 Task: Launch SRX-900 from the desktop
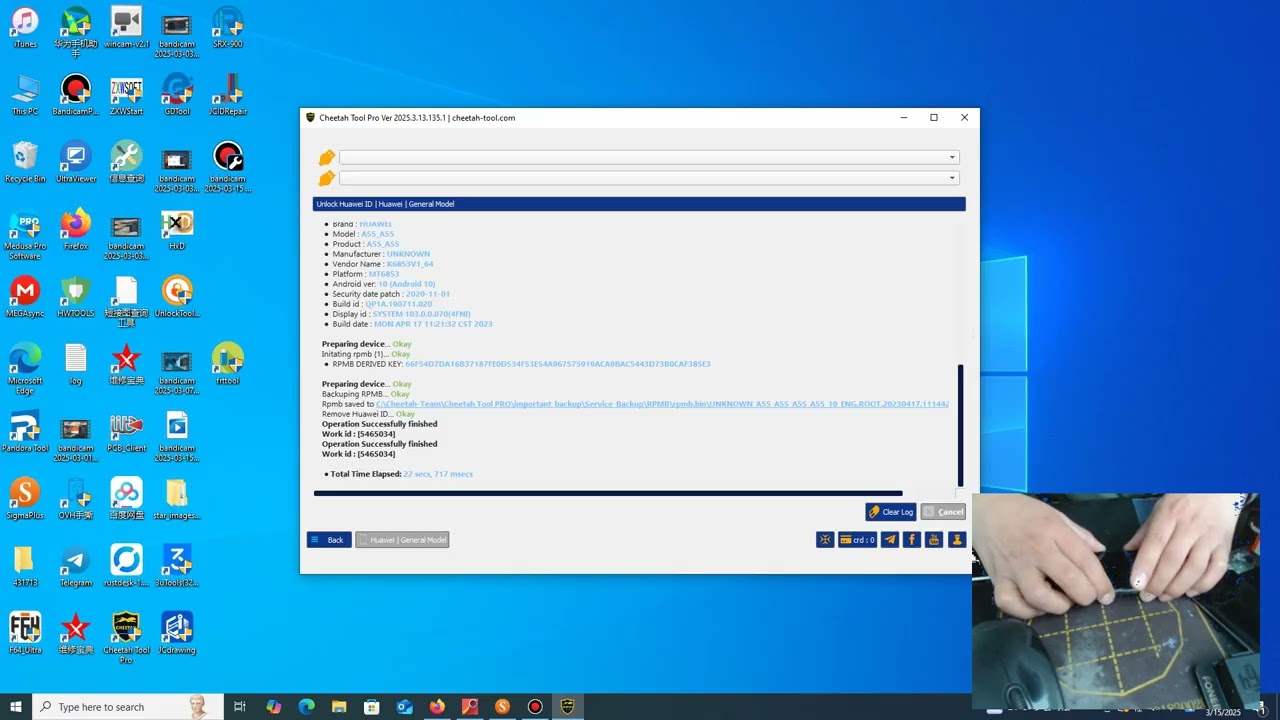tap(228, 27)
